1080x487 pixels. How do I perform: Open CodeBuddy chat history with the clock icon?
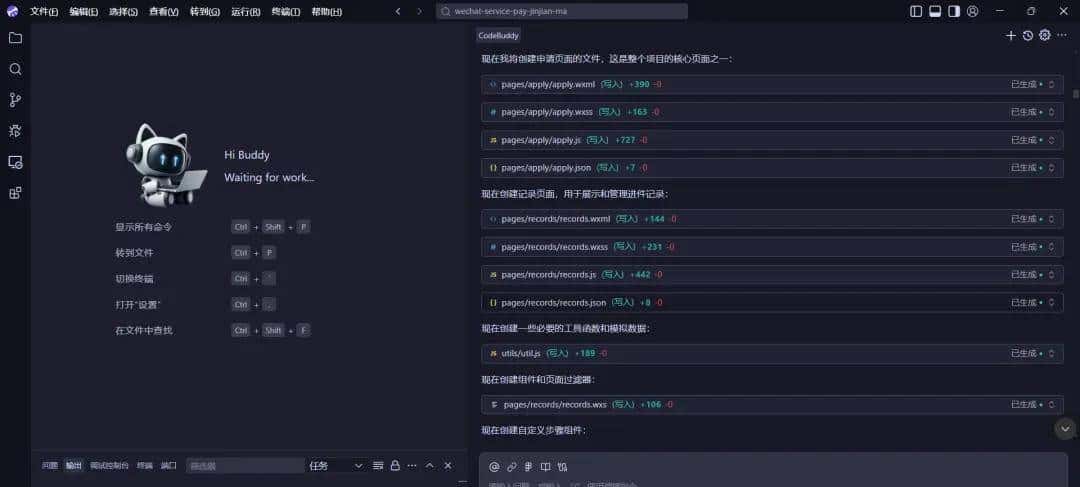click(x=1028, y=36)
